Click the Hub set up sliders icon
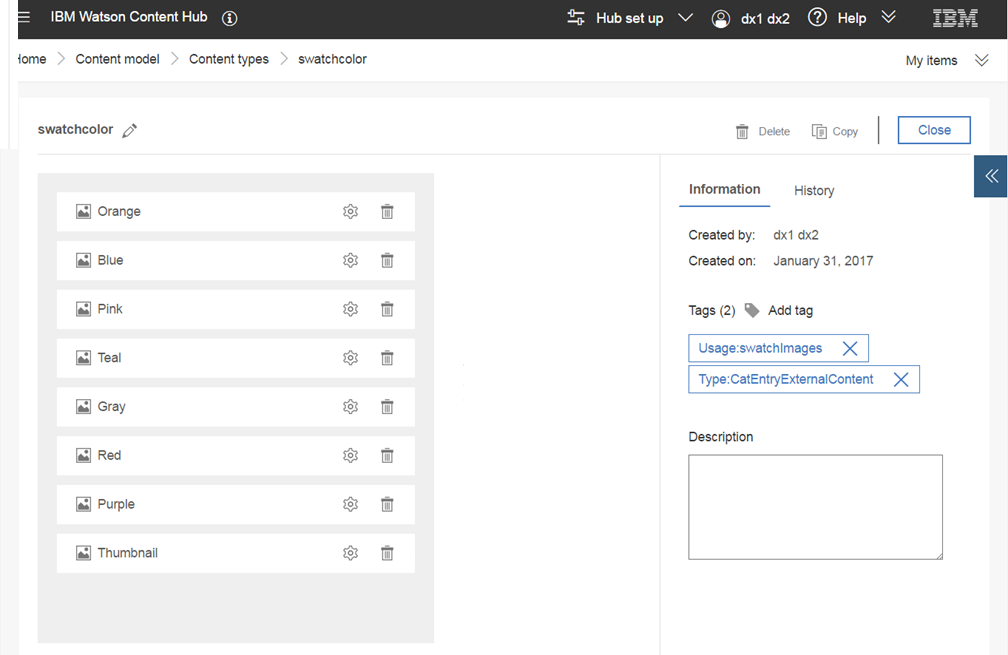This screenshot has width=1008, height=655. pyautogui.click(x=575, y=17)
